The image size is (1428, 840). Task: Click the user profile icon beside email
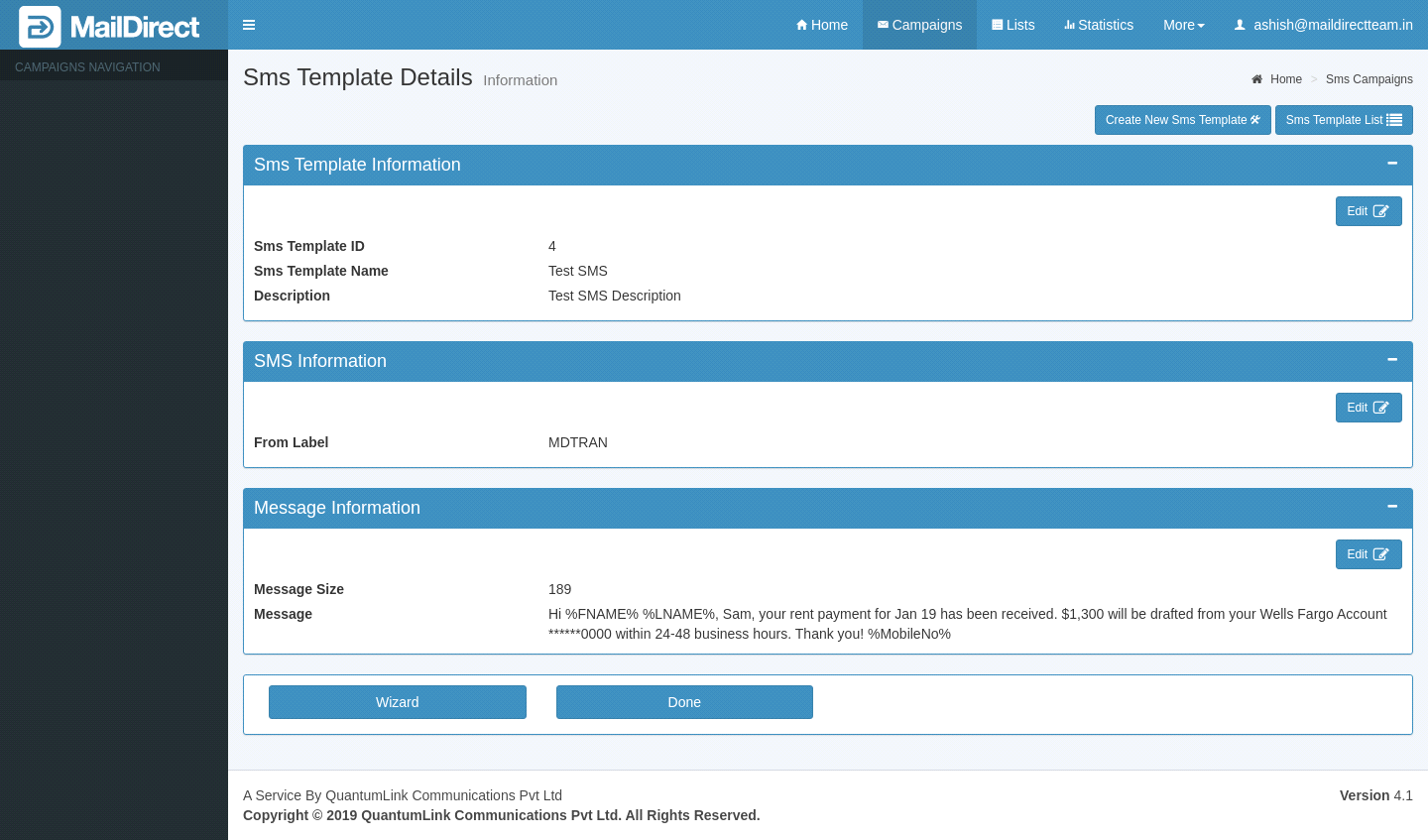click(x=1240, y=25)
